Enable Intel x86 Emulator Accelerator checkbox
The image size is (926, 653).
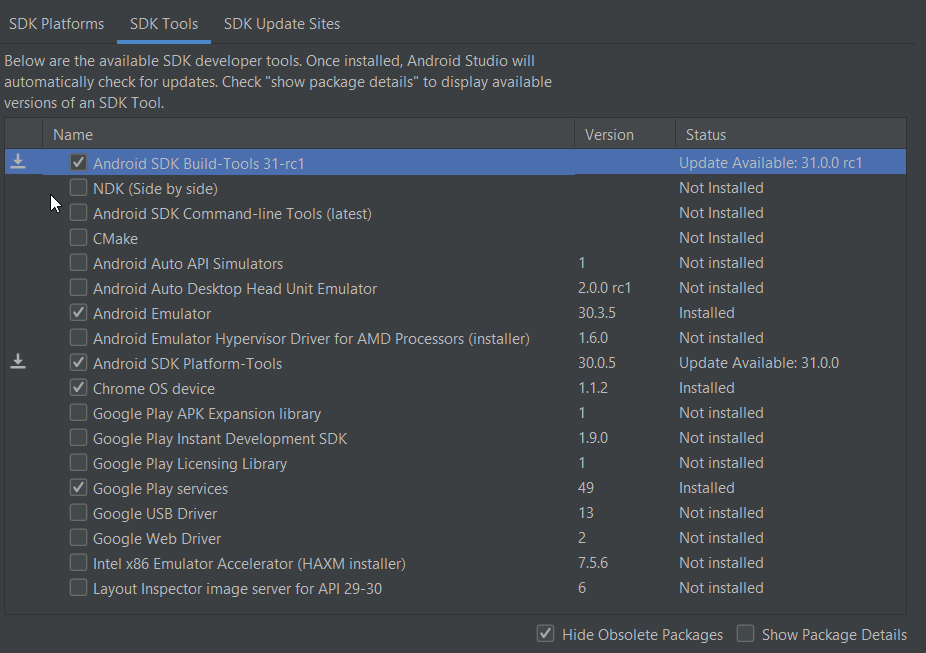click(x=78, y=563)
